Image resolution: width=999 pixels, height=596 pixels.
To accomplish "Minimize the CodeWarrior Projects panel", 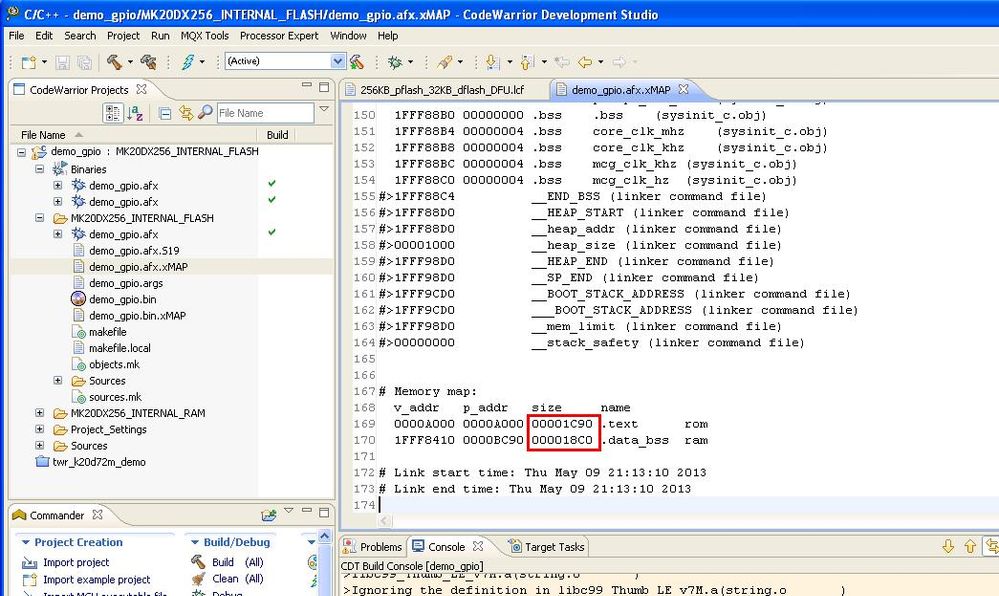I will (307, 85).
